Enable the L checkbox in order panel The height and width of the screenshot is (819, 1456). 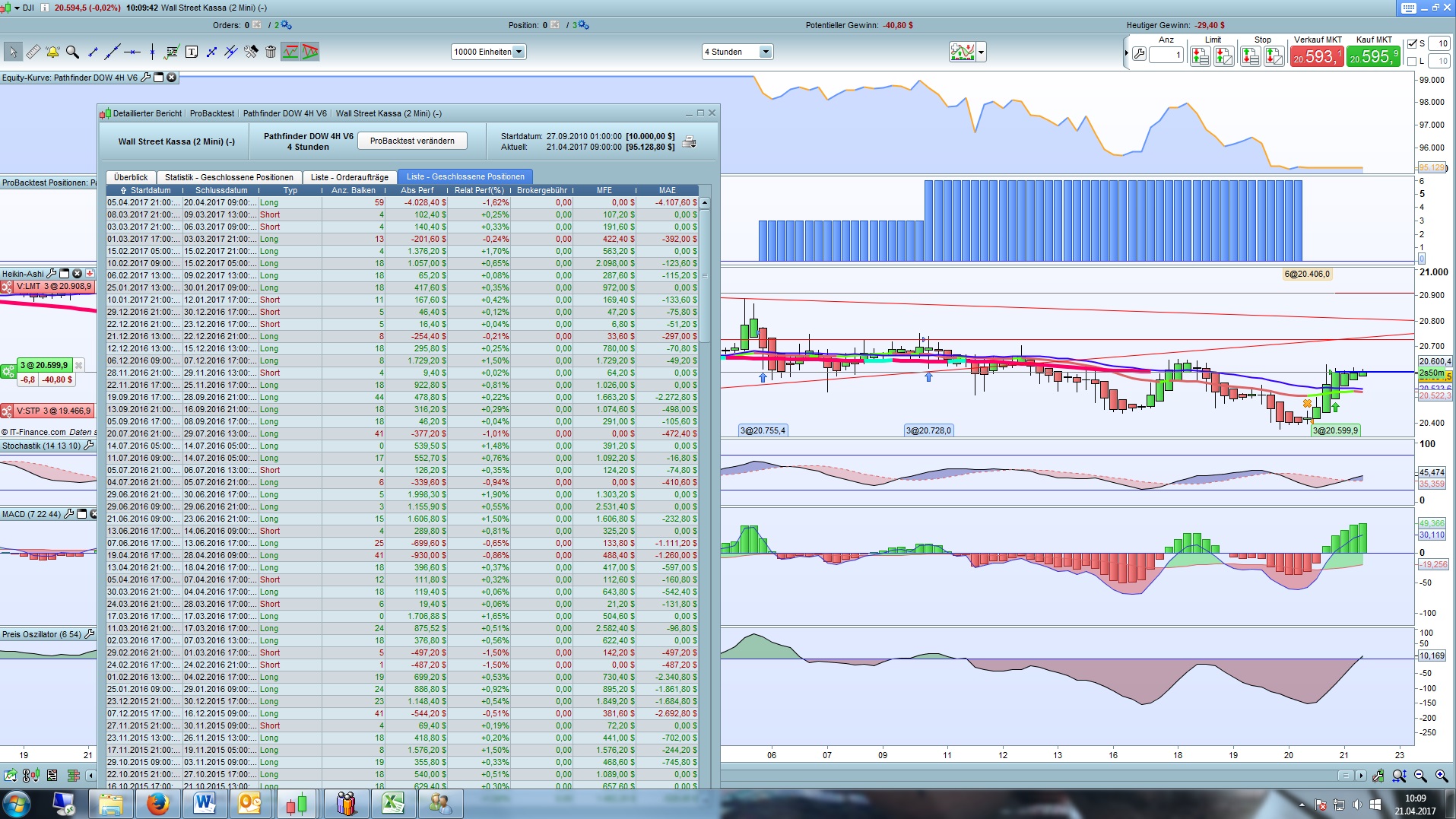tap(1412, 62)
